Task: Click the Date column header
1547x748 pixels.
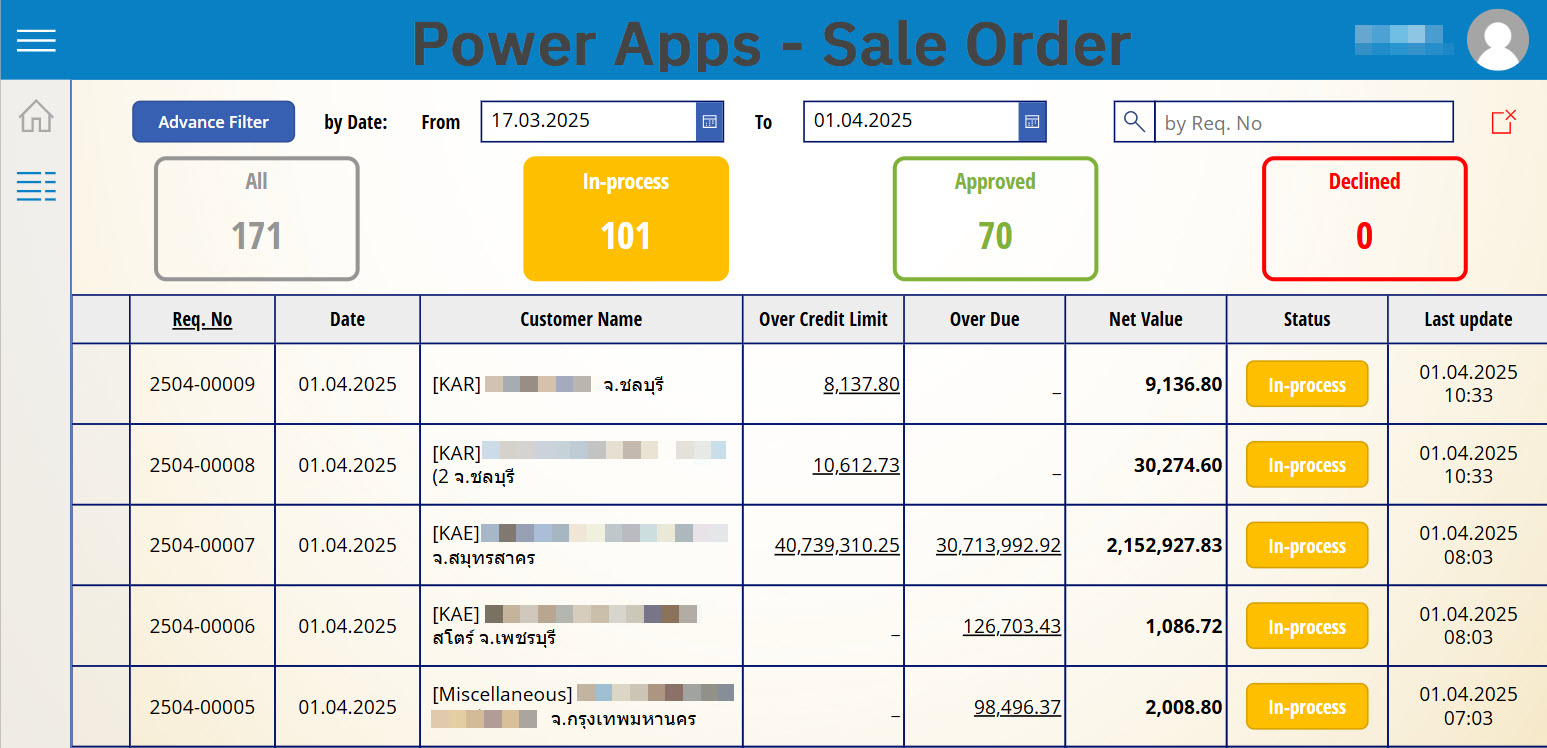Action: click(x=347, y=320)
